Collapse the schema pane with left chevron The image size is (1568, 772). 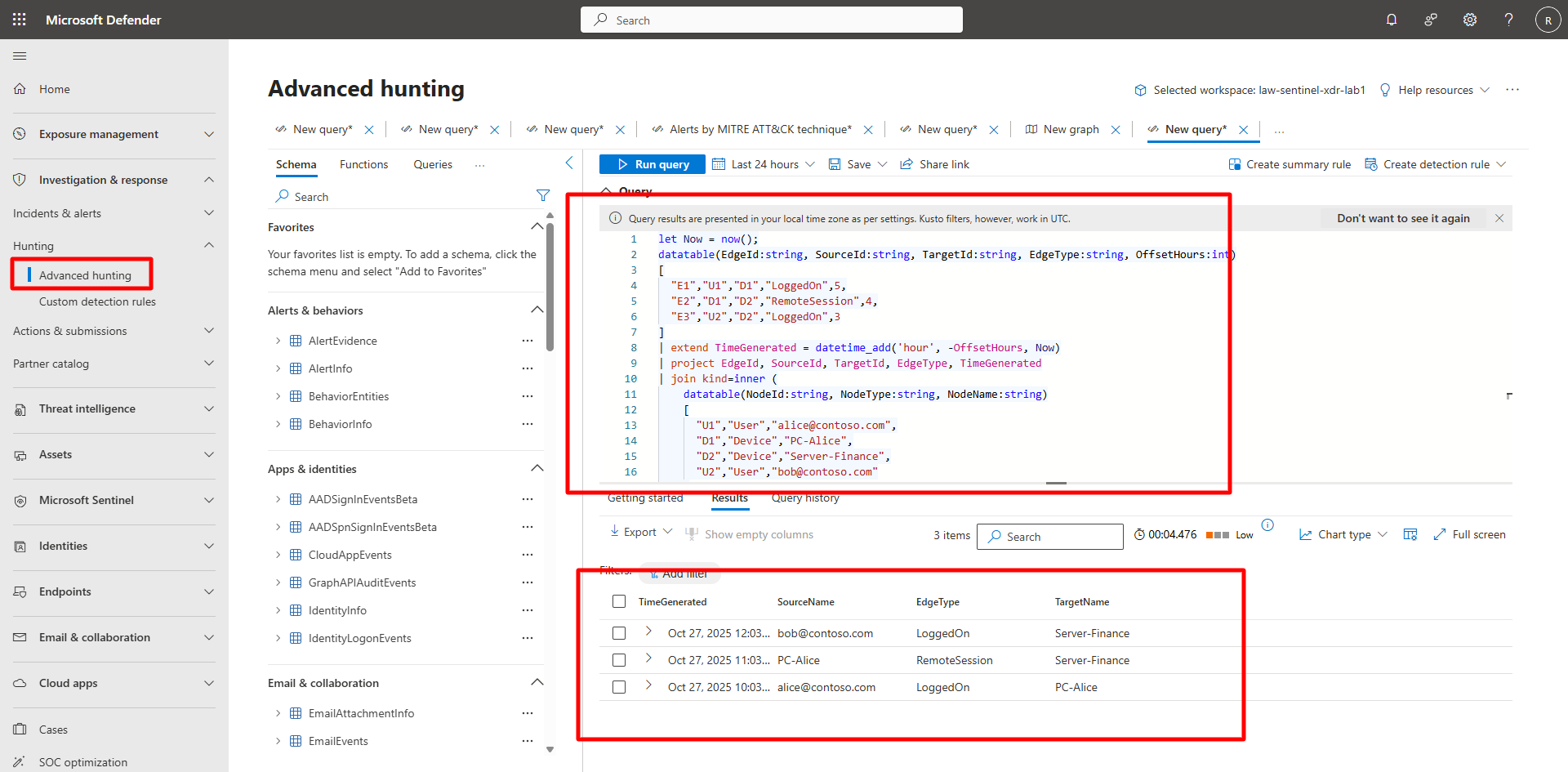point(569,163)
